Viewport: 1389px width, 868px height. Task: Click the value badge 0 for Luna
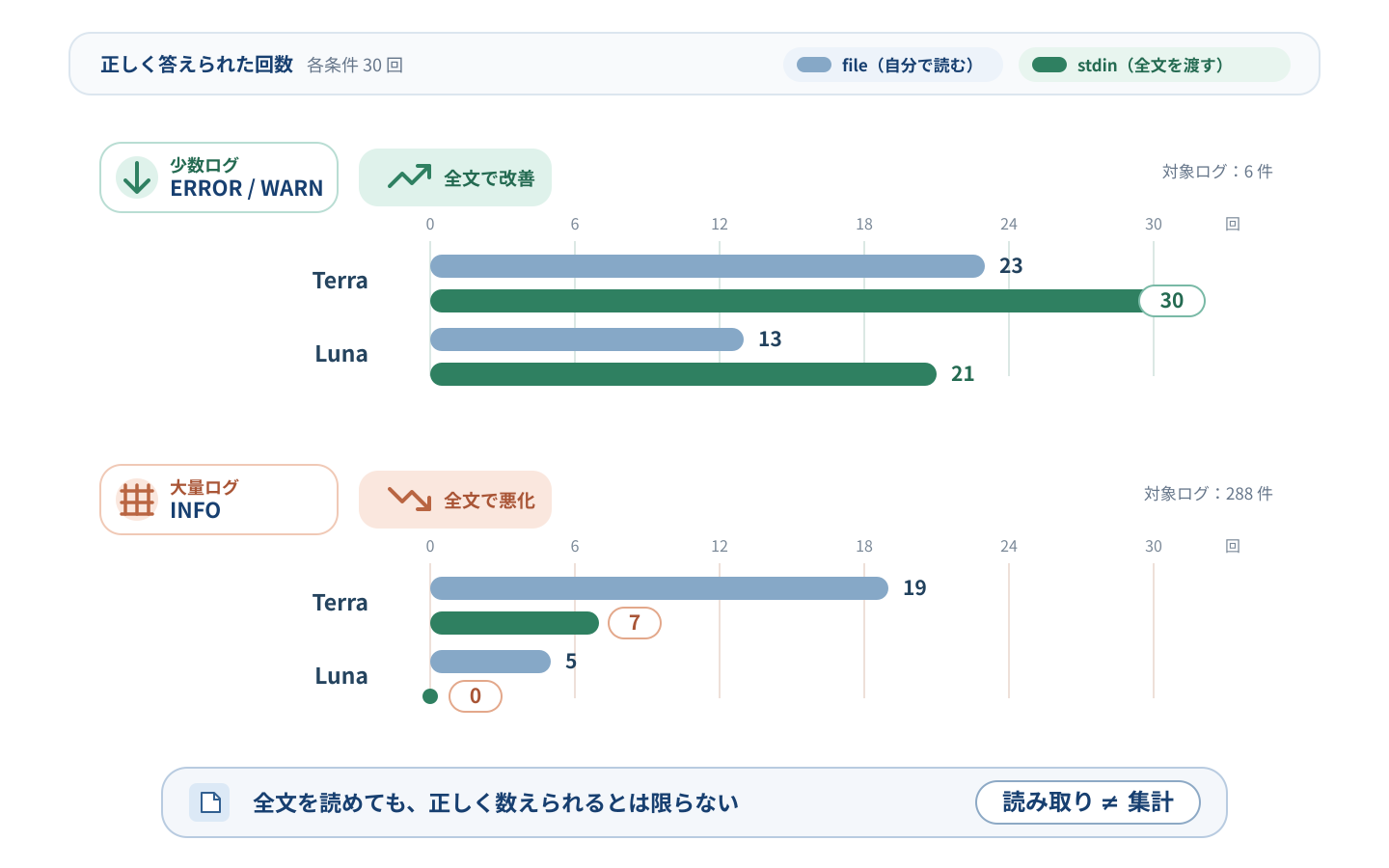pos(476,696)
